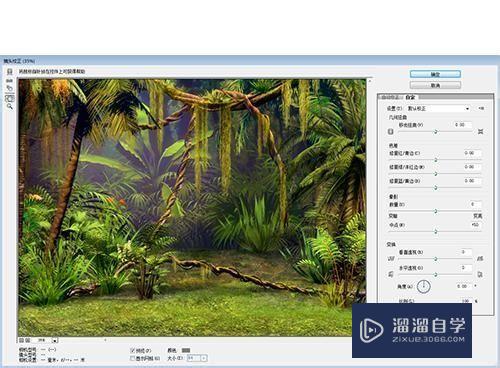Click the vignette 数量 amount slider
Image resolution: width=500 pixels, height=368 pixels.
[435, 211]
